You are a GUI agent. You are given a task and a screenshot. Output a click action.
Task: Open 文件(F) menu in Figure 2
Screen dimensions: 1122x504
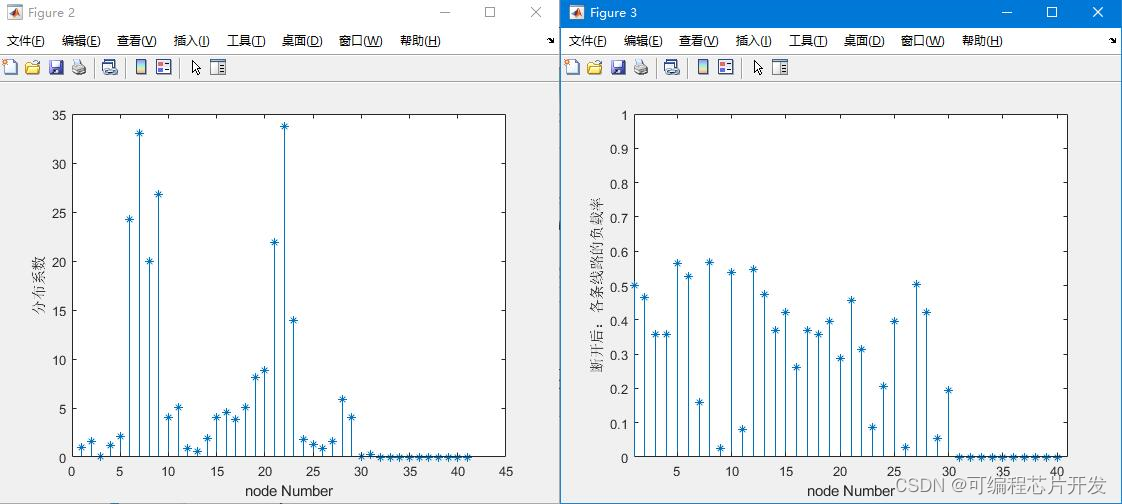tap(25, 41)
